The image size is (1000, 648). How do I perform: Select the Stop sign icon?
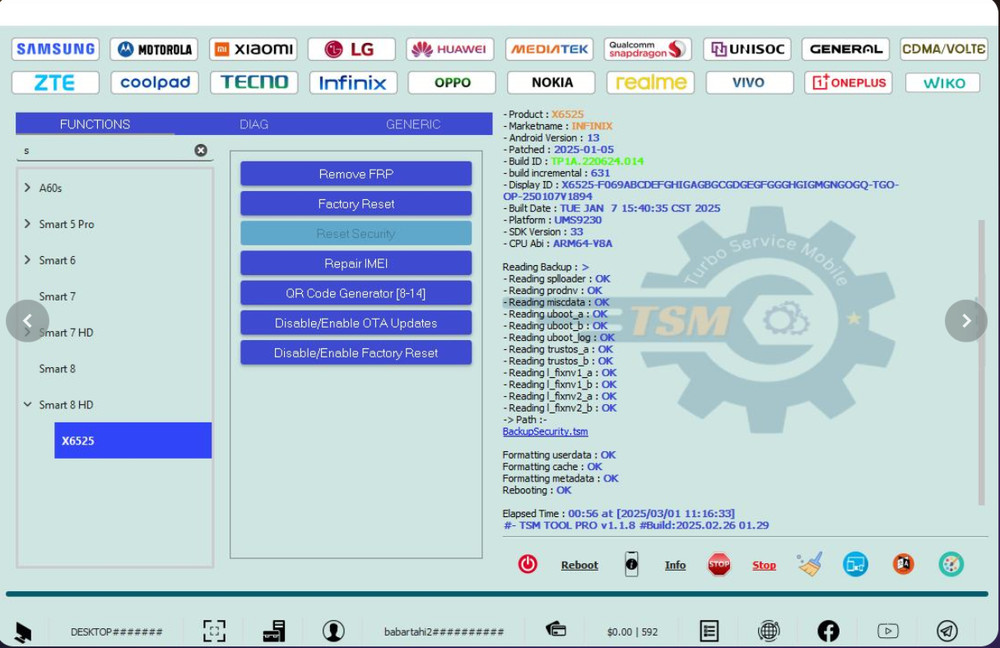click(719, 563)
